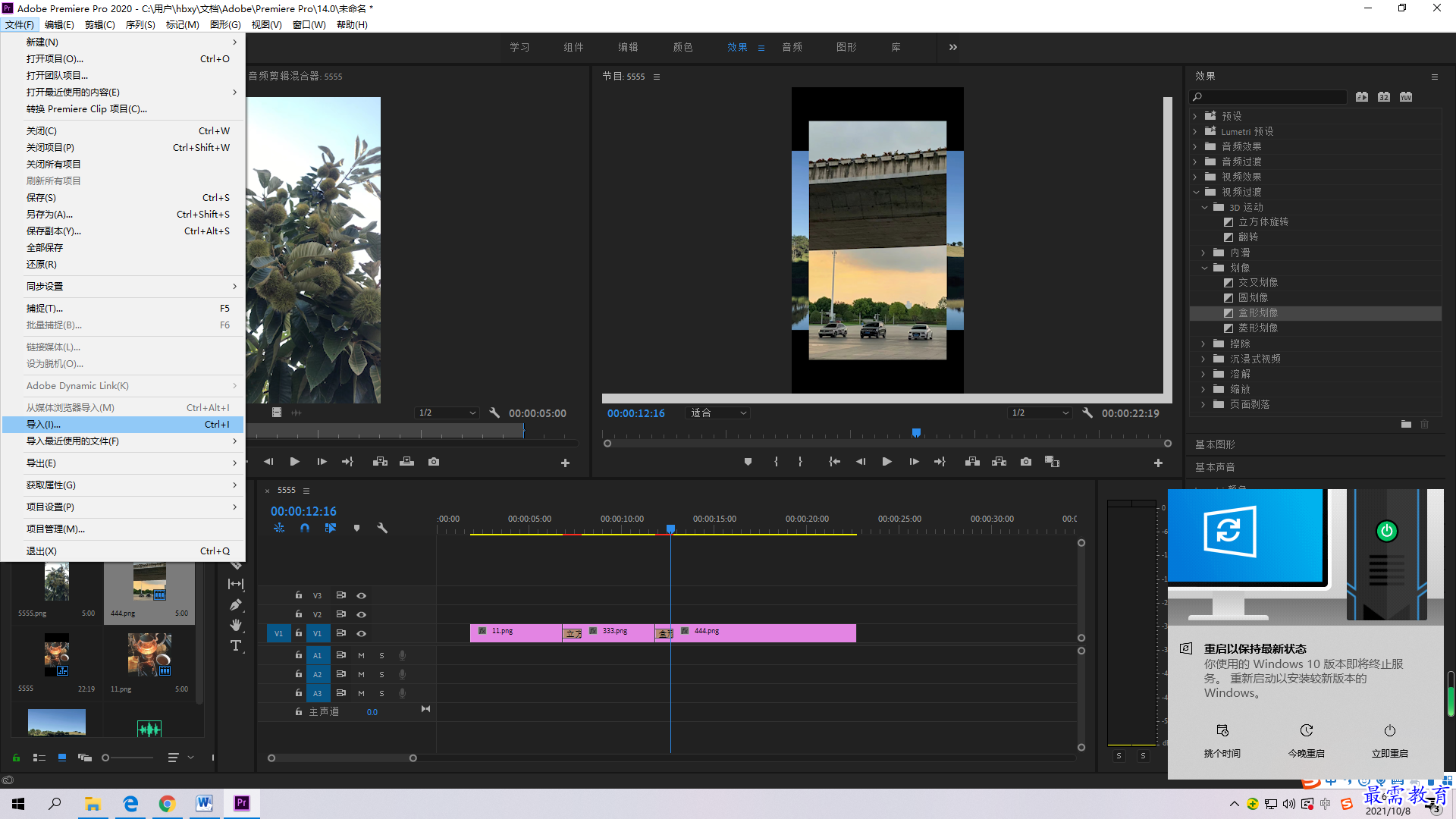Click effects panel search field
This screenshot has height=819, width=1456.
[1268, 97]
